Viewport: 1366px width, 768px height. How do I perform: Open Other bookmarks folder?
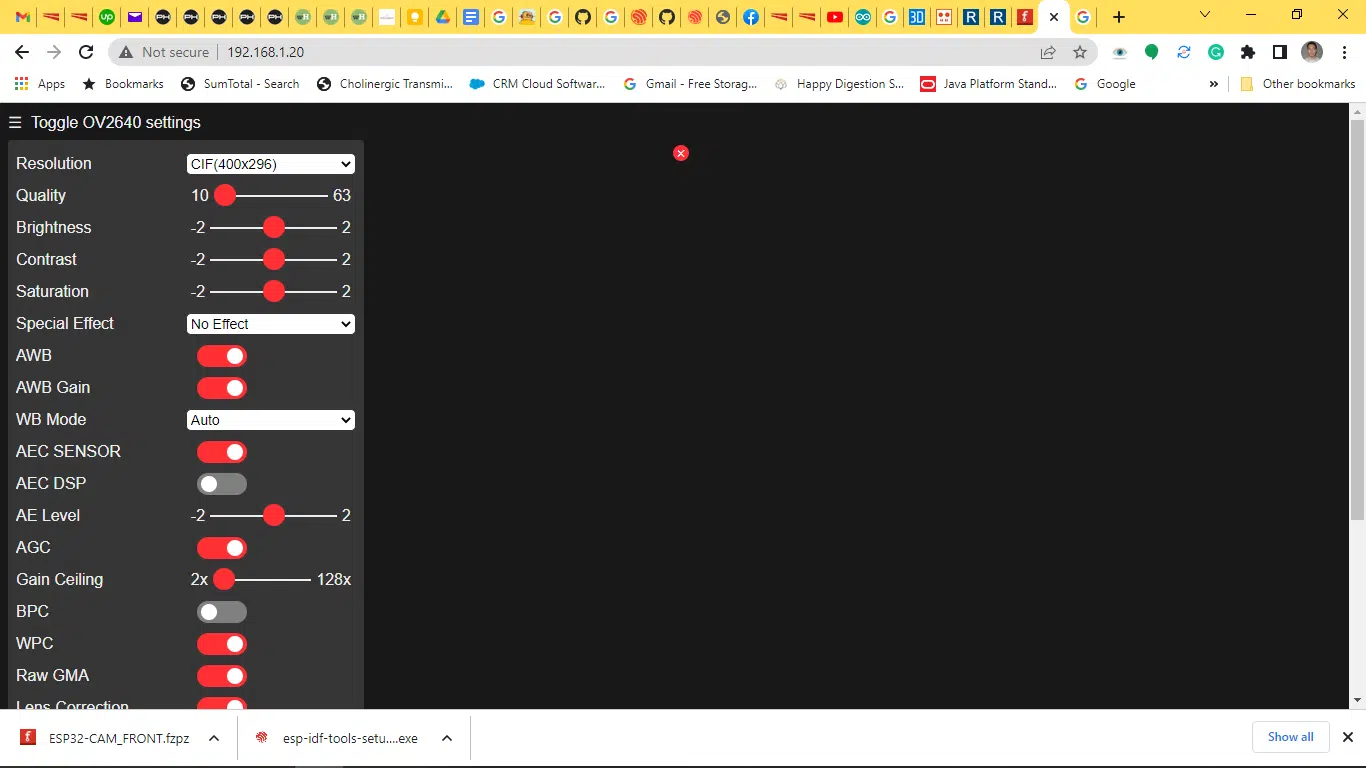click(1298, 84)
